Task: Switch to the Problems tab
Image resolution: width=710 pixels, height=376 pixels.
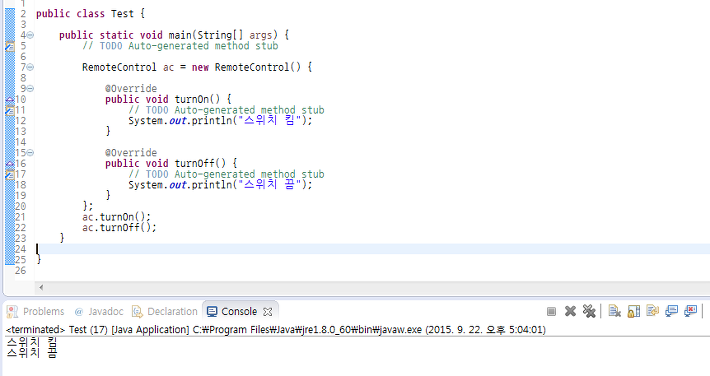Action: coord(36,311)
